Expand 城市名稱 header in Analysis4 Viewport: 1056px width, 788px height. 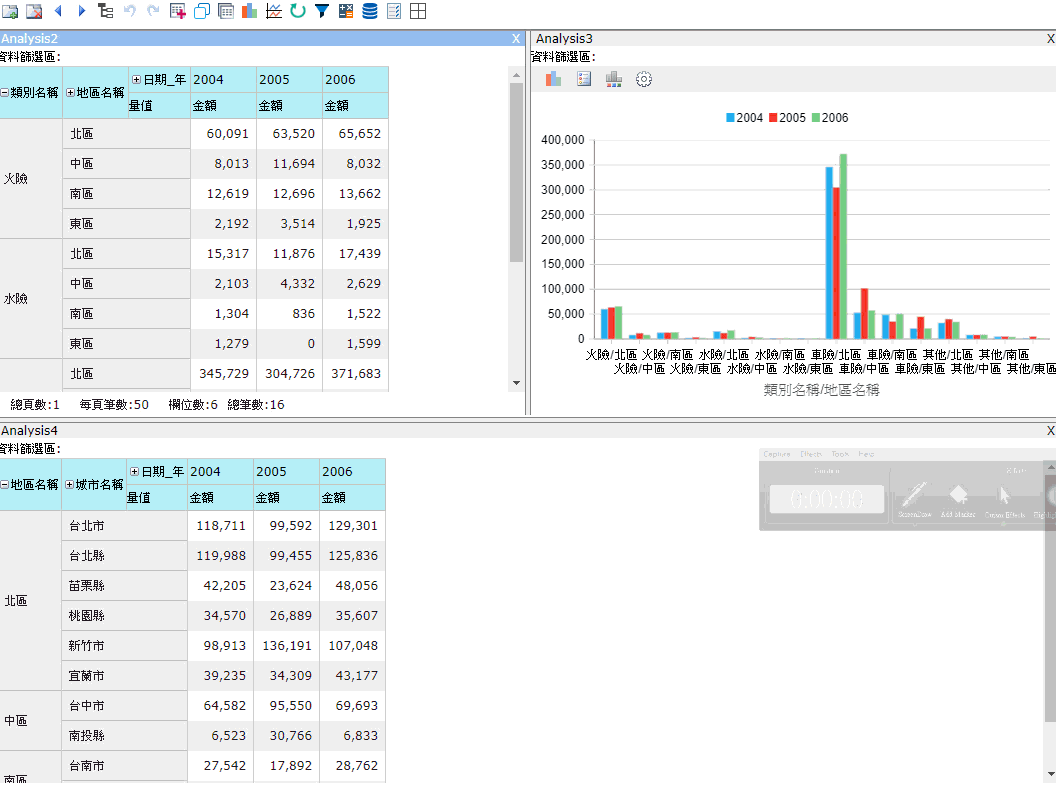69,484
